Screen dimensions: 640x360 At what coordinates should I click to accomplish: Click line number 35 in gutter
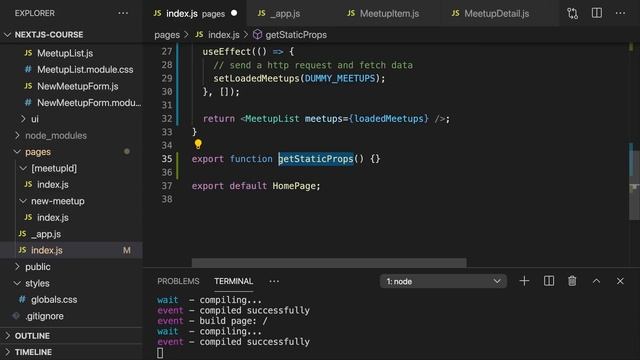167,159
